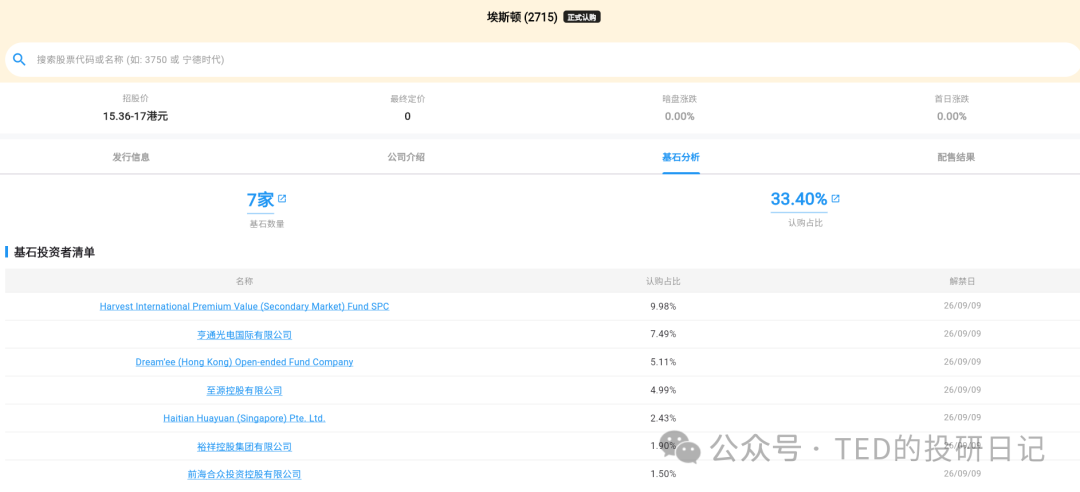Click the 4.99% subscription ratio cell

click(x=663, y=389)
